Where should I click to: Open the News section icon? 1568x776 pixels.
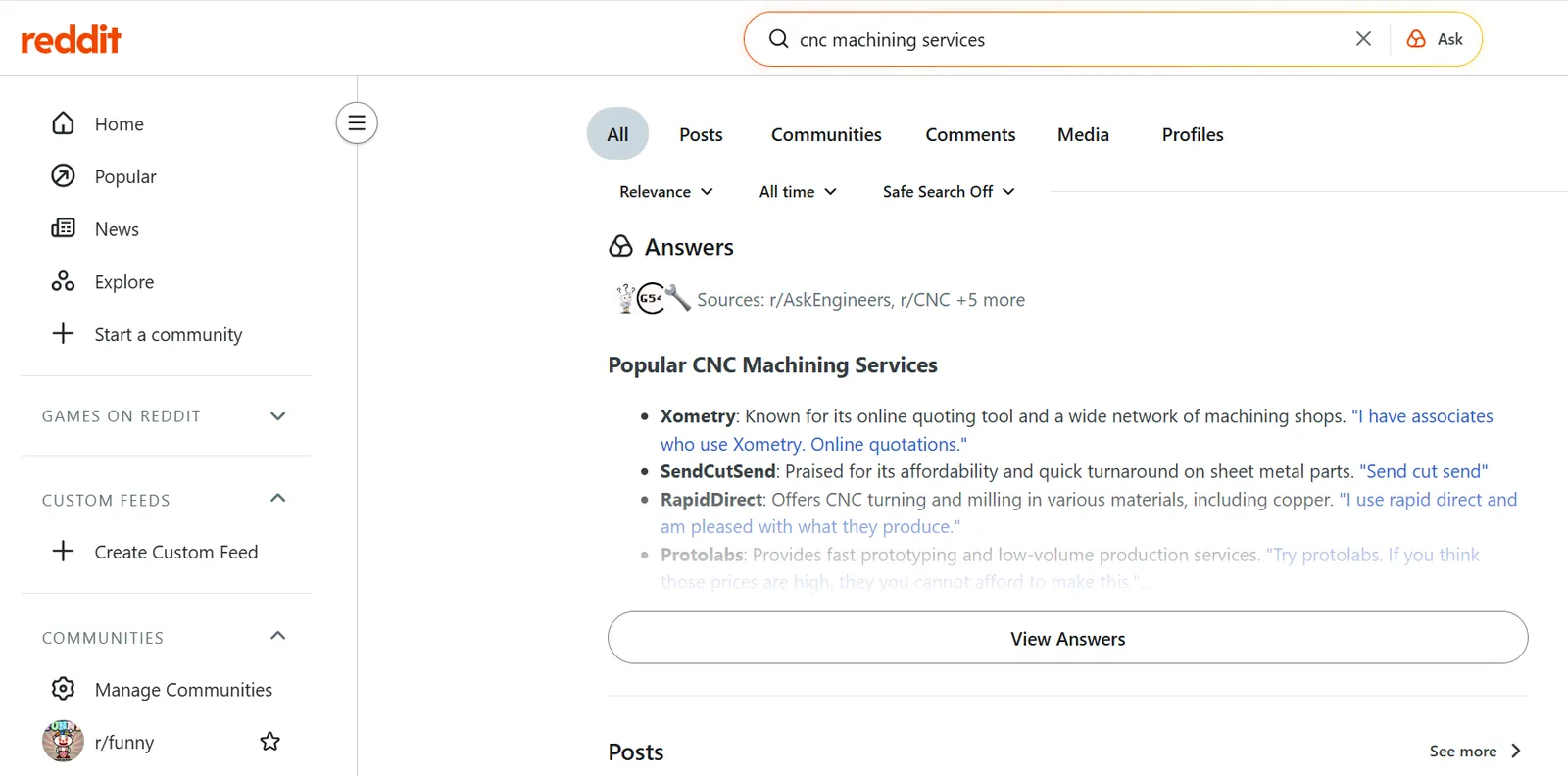point(63,228)
